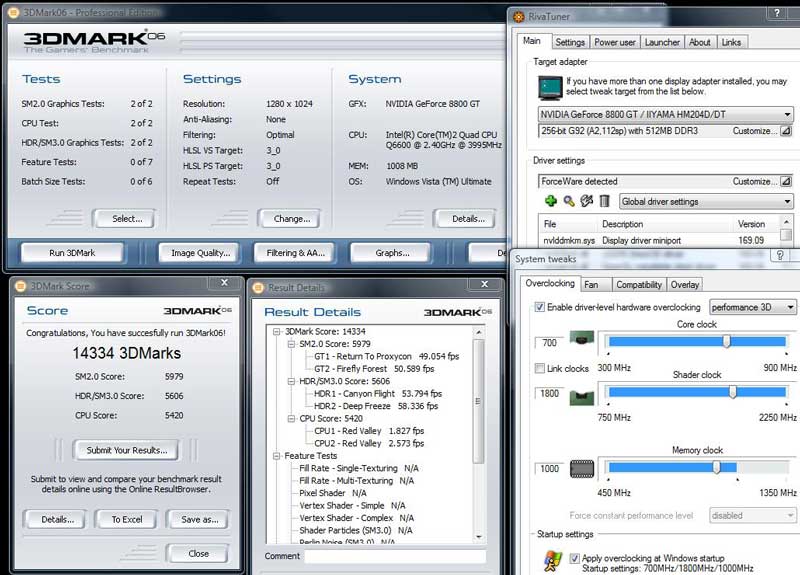Toggle Apply overclocking at Windows startup checkbox

pos(574,558)
